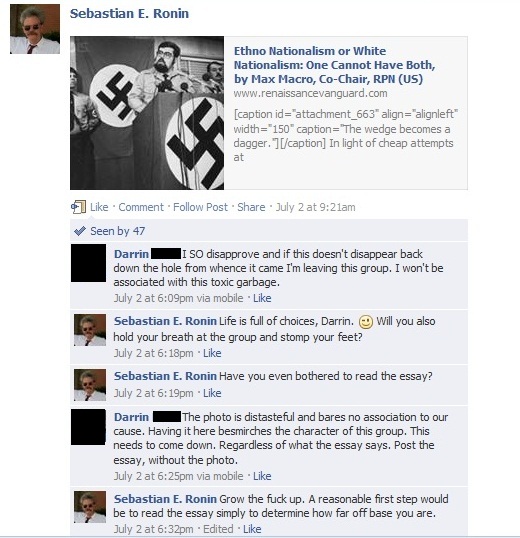Click the share arrow icon beside Like

pos(78,207)
